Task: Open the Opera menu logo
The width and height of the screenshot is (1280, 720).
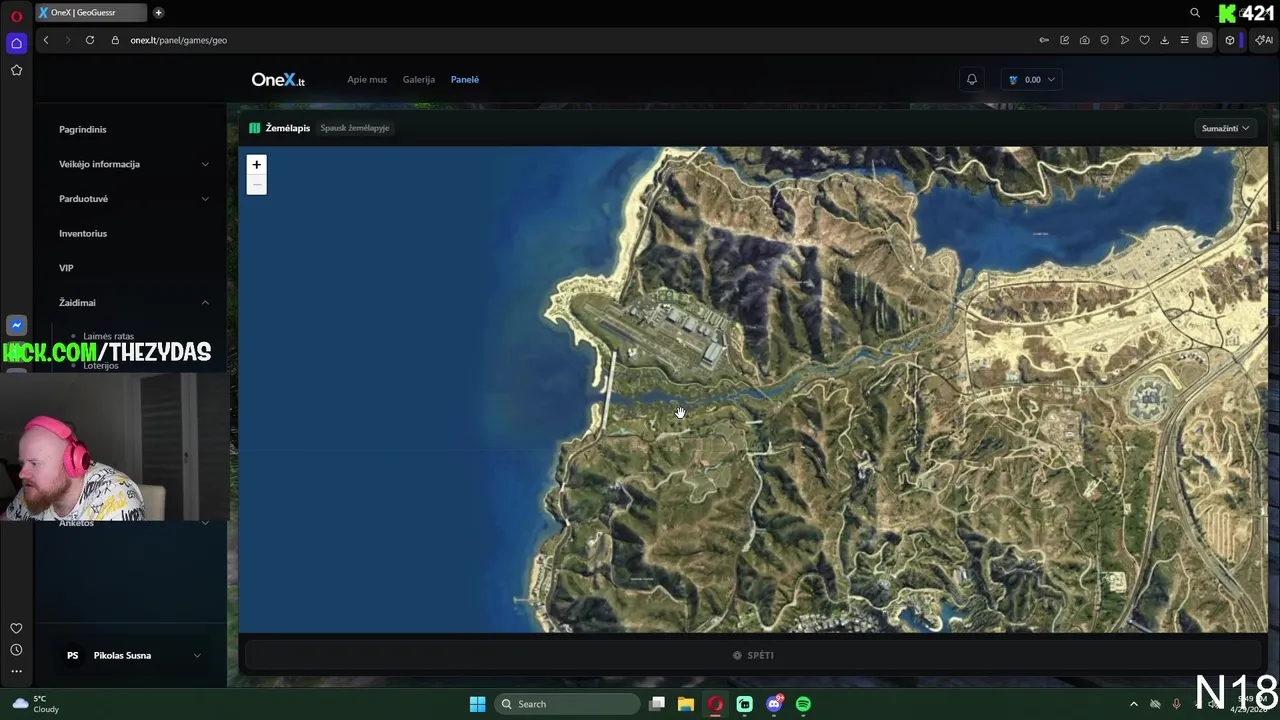Action: (16, 16)
